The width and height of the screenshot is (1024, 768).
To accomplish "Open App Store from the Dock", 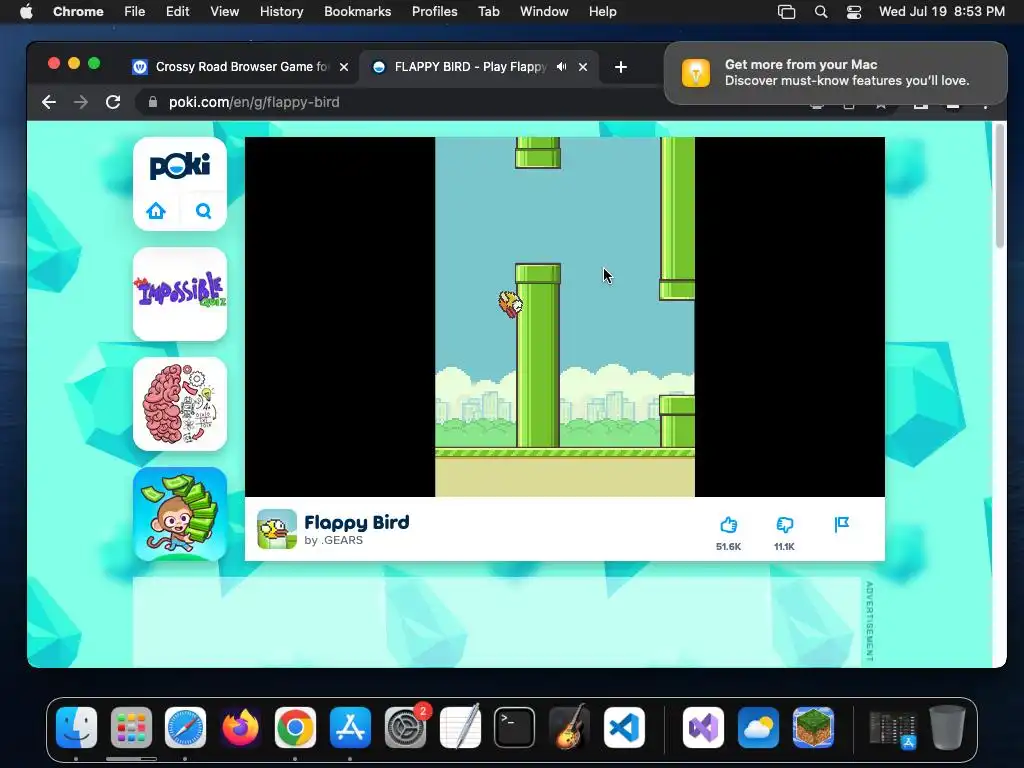I will click(350, 728).
